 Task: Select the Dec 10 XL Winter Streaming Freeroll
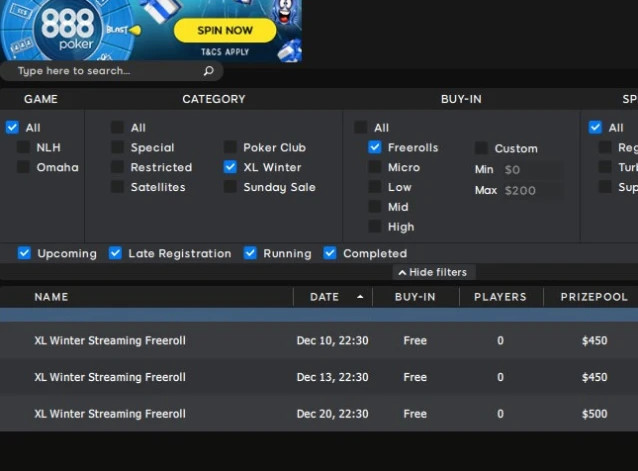pyautogui.click(x=319, y=340)
